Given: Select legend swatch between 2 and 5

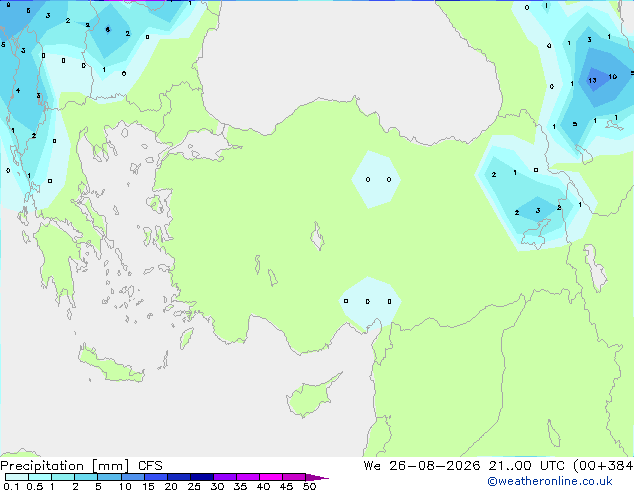Looking at the screenshot, I should [x=86, y=477].
